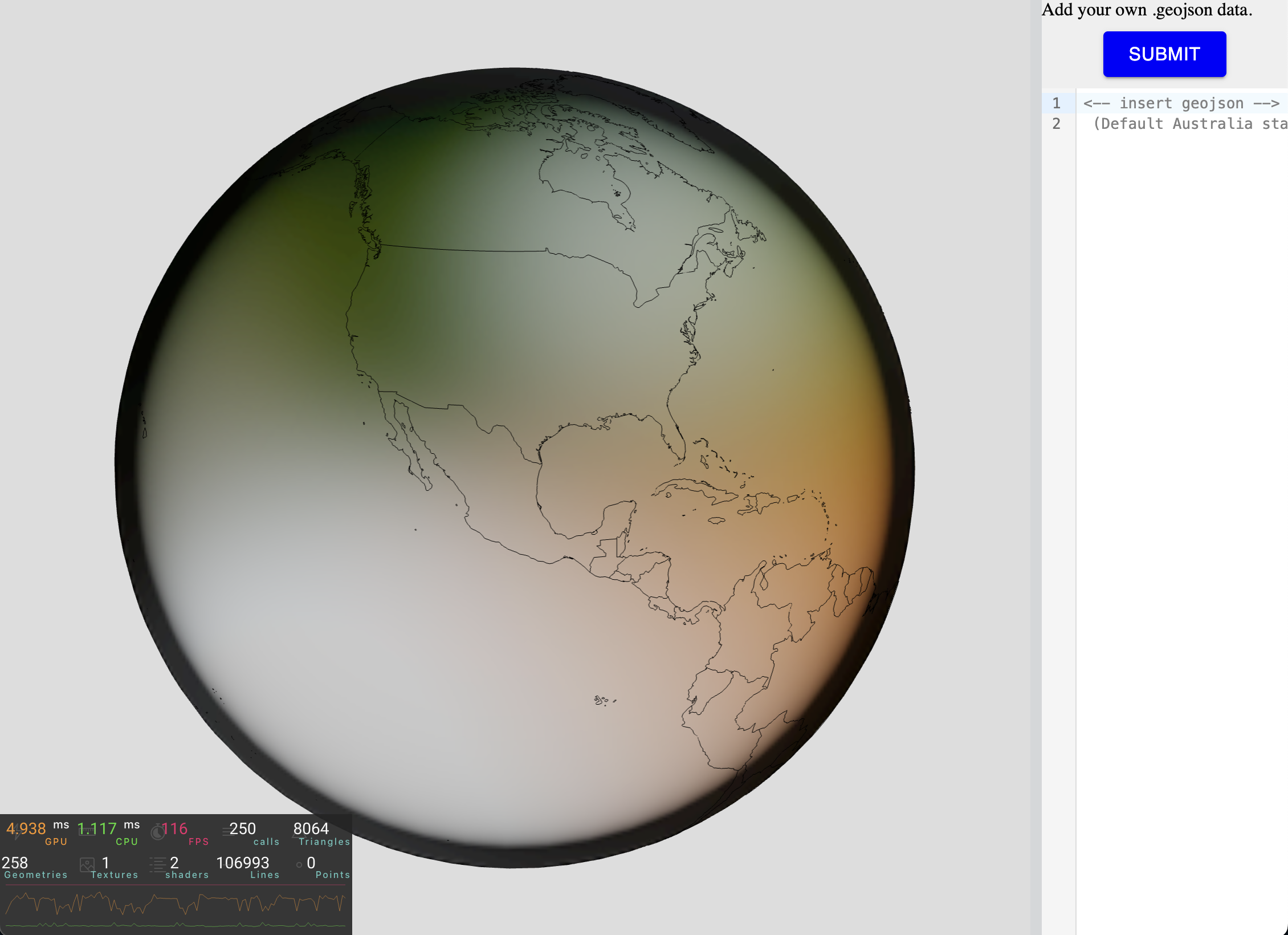Click the CPU ruler icon

86,832
